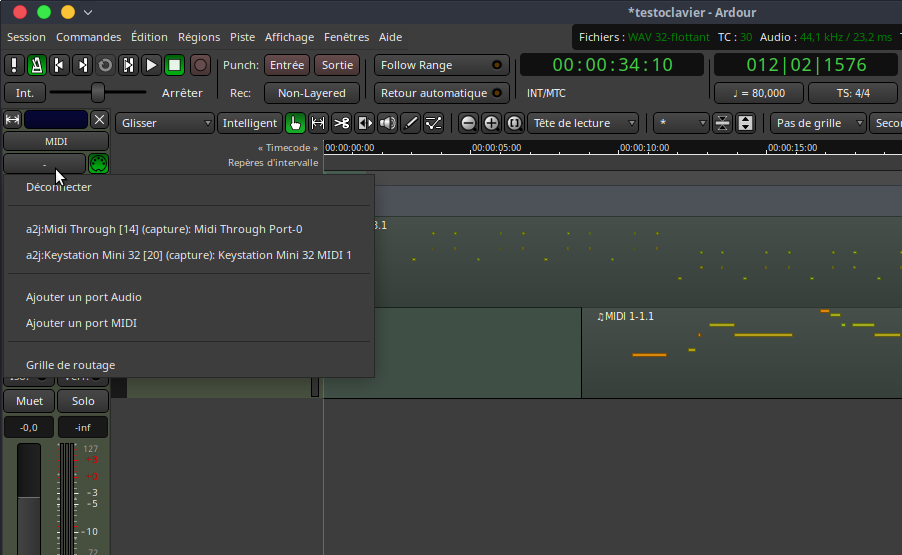Screen dimensions: 902x555
Task: Toggle the Follow Range option
Action: [x=441, y=65]
